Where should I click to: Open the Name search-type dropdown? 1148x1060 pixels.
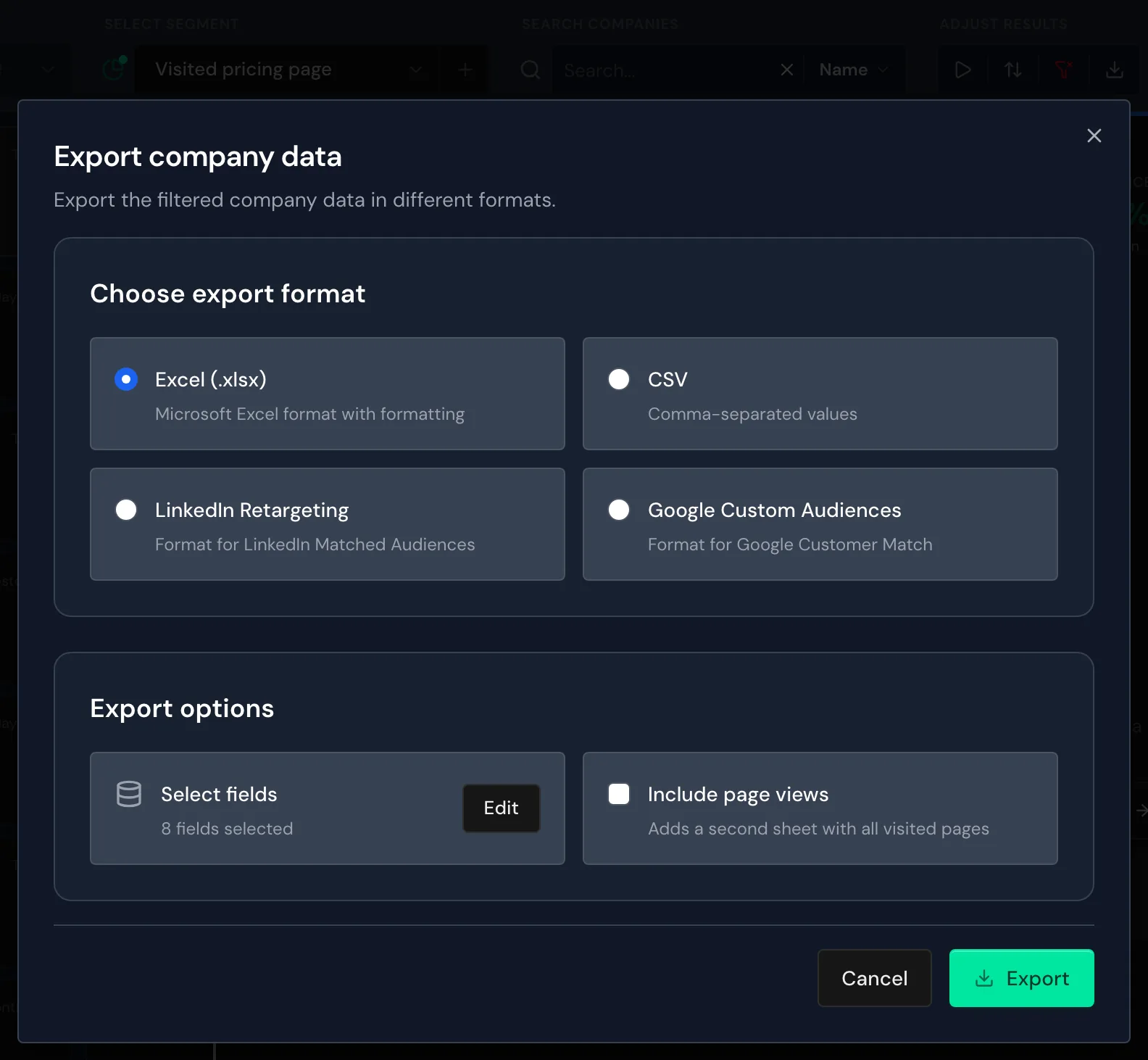pos(854,70)
